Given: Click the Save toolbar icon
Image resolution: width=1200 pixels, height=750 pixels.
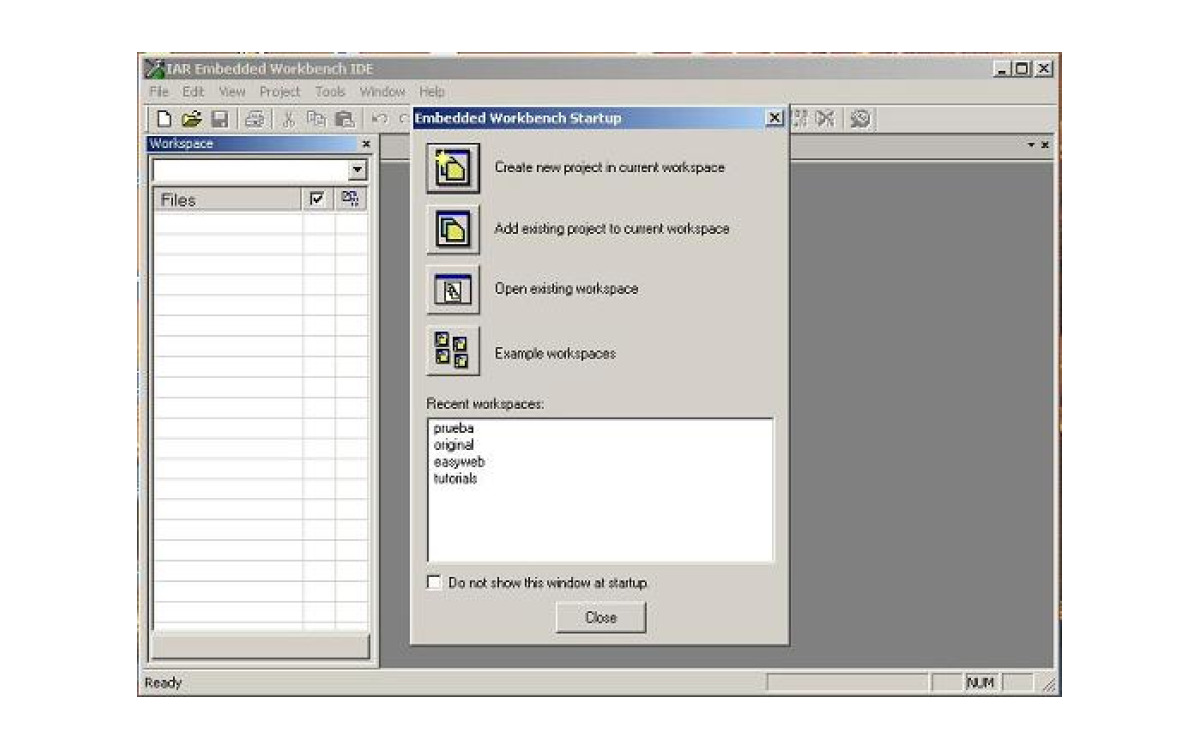Looking at the screenshot, I should point(219,118).
